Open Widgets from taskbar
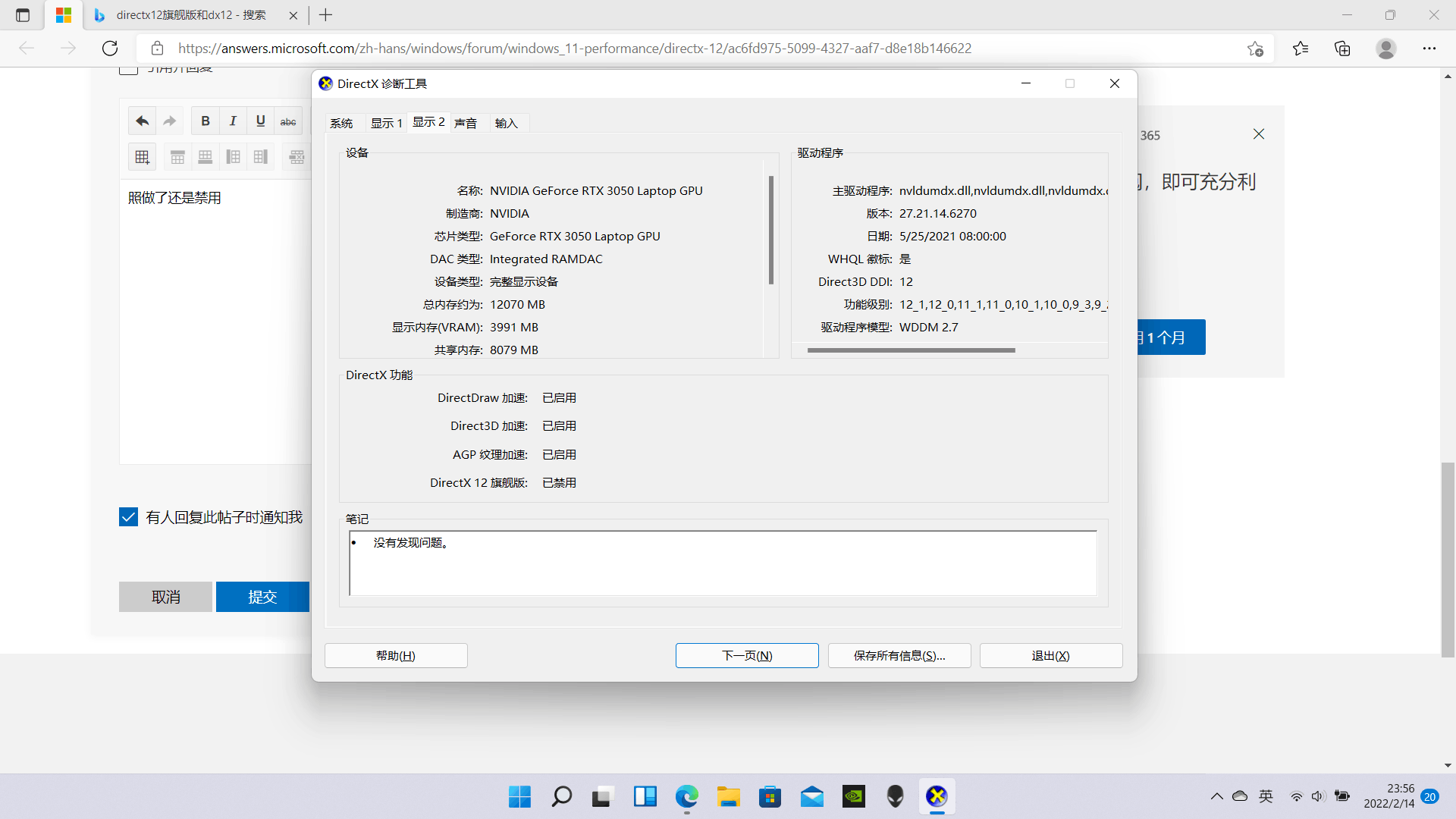This screenshot has width=1456, height=819. coord(645,796)
